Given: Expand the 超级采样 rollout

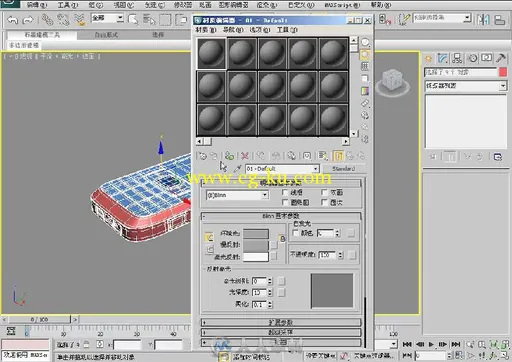Looking at the screenshot, I should pyautogui.click(x=281, y=332).
